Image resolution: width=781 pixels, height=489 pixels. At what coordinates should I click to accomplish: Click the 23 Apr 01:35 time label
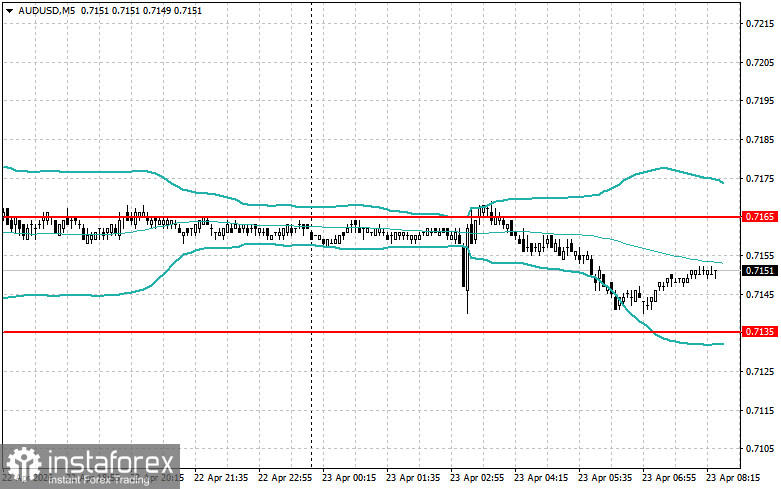pos(413,478)
